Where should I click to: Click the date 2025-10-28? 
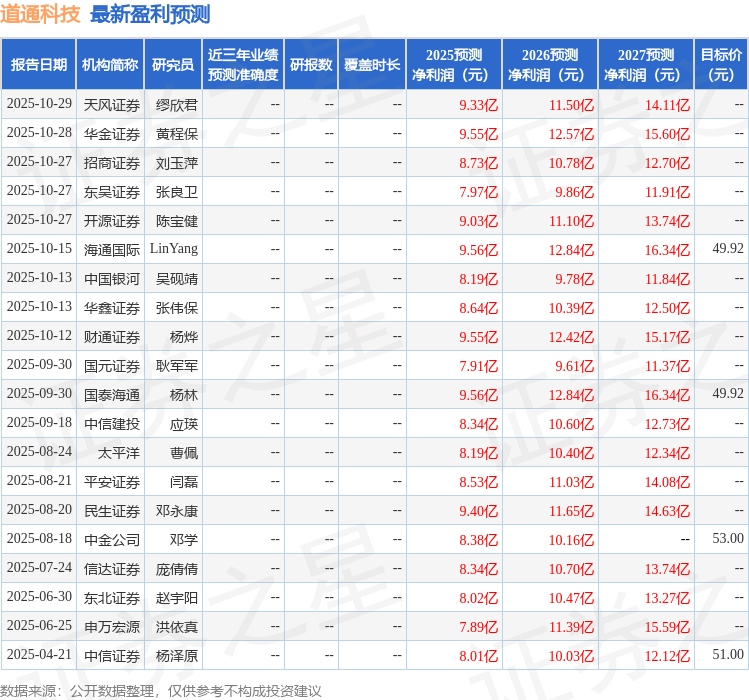[x=39, y=132]
